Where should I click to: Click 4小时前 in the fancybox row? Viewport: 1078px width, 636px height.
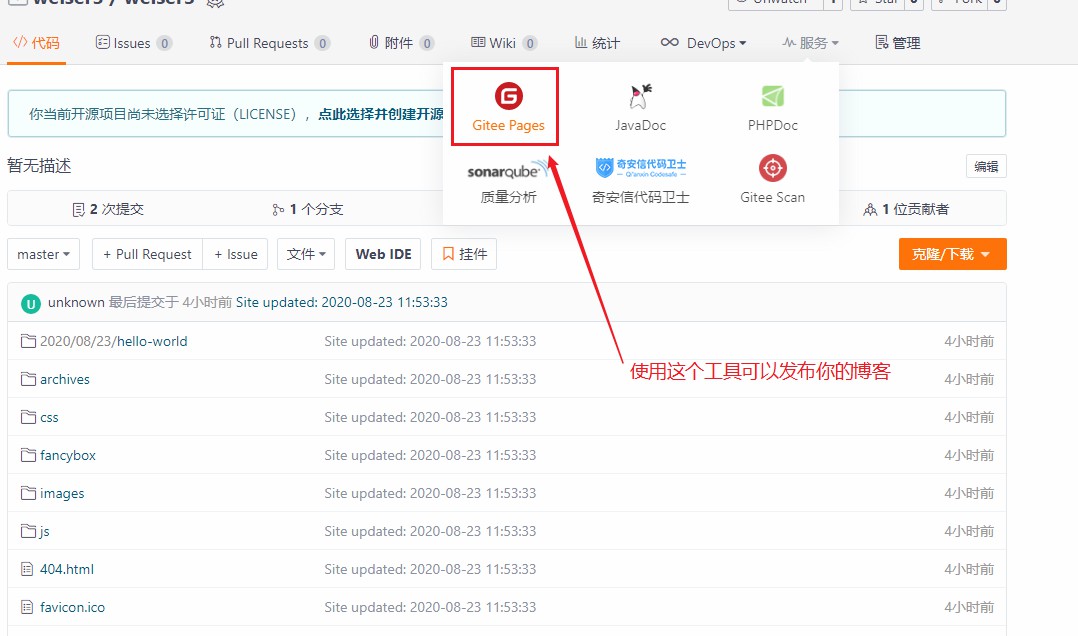pyautogui.click(x=969, y=455)
